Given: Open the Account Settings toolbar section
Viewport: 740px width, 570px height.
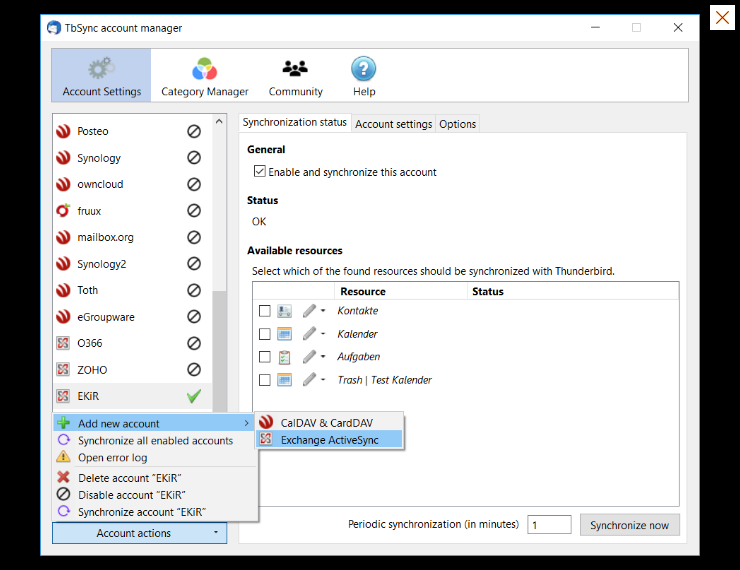Looking at the screenshot, I should tap(101, 75).
